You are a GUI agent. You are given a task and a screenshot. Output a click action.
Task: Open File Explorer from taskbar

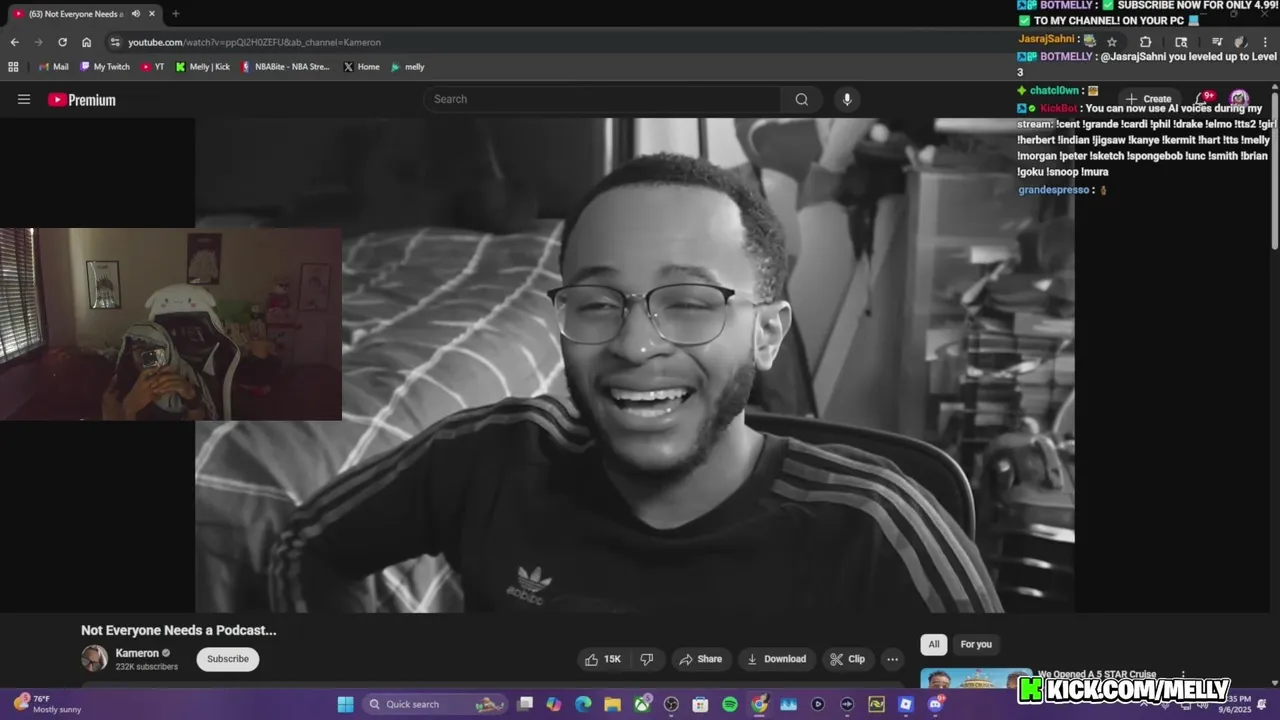[612, 704]
